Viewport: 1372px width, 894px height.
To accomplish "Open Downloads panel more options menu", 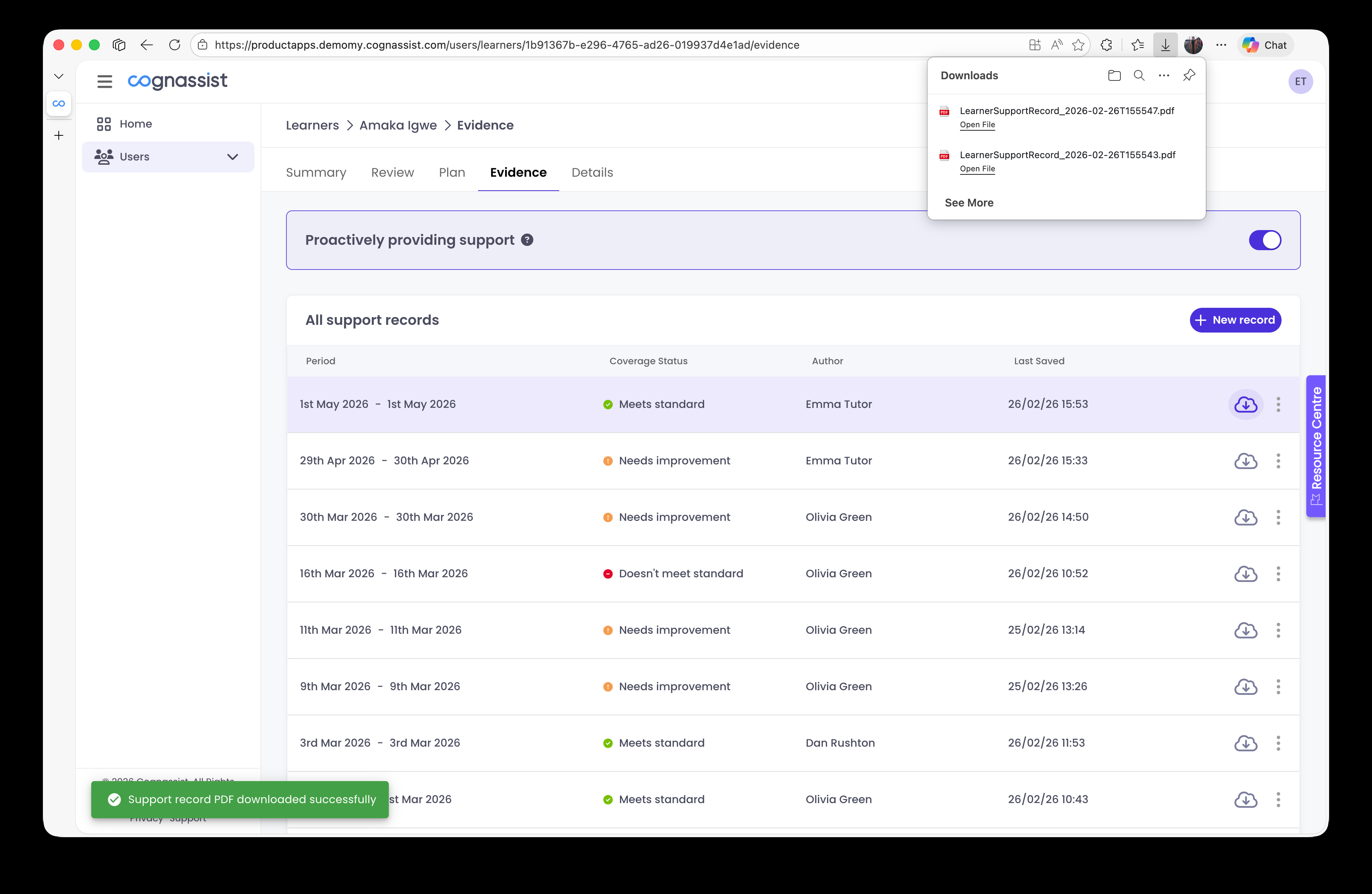I will point(1163,75).
